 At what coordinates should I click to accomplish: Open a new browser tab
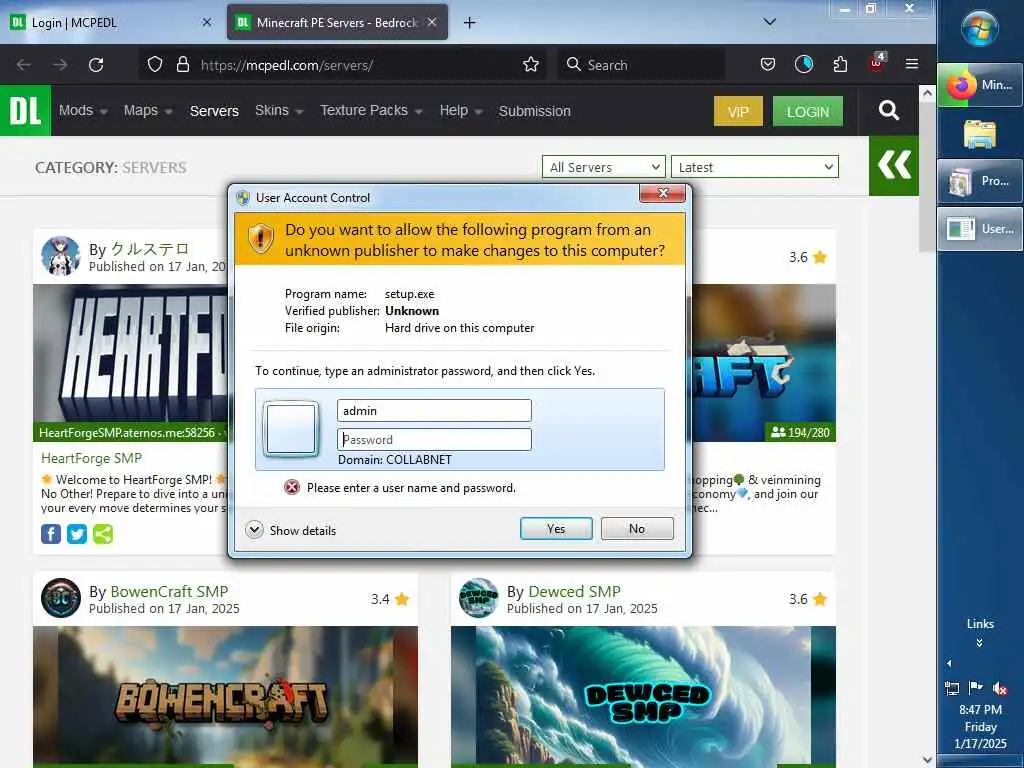click(470, 23)
